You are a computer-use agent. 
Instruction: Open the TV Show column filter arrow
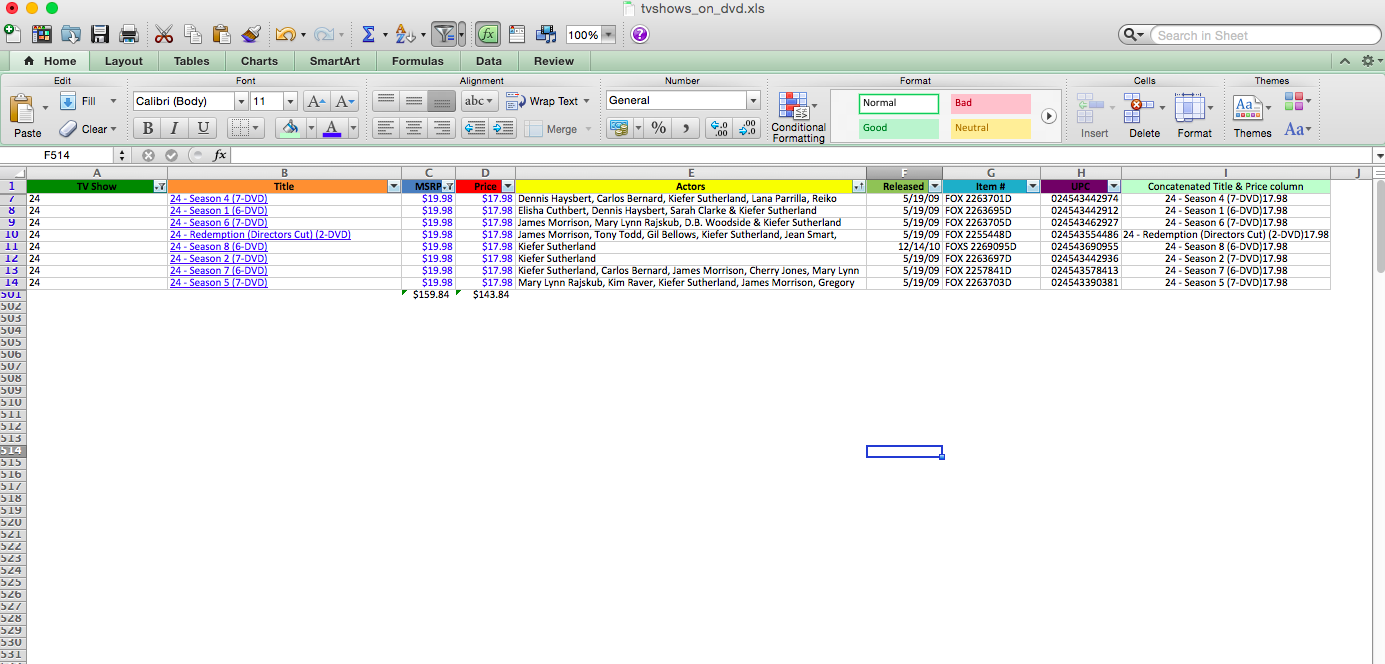click(x=160, y=187)
